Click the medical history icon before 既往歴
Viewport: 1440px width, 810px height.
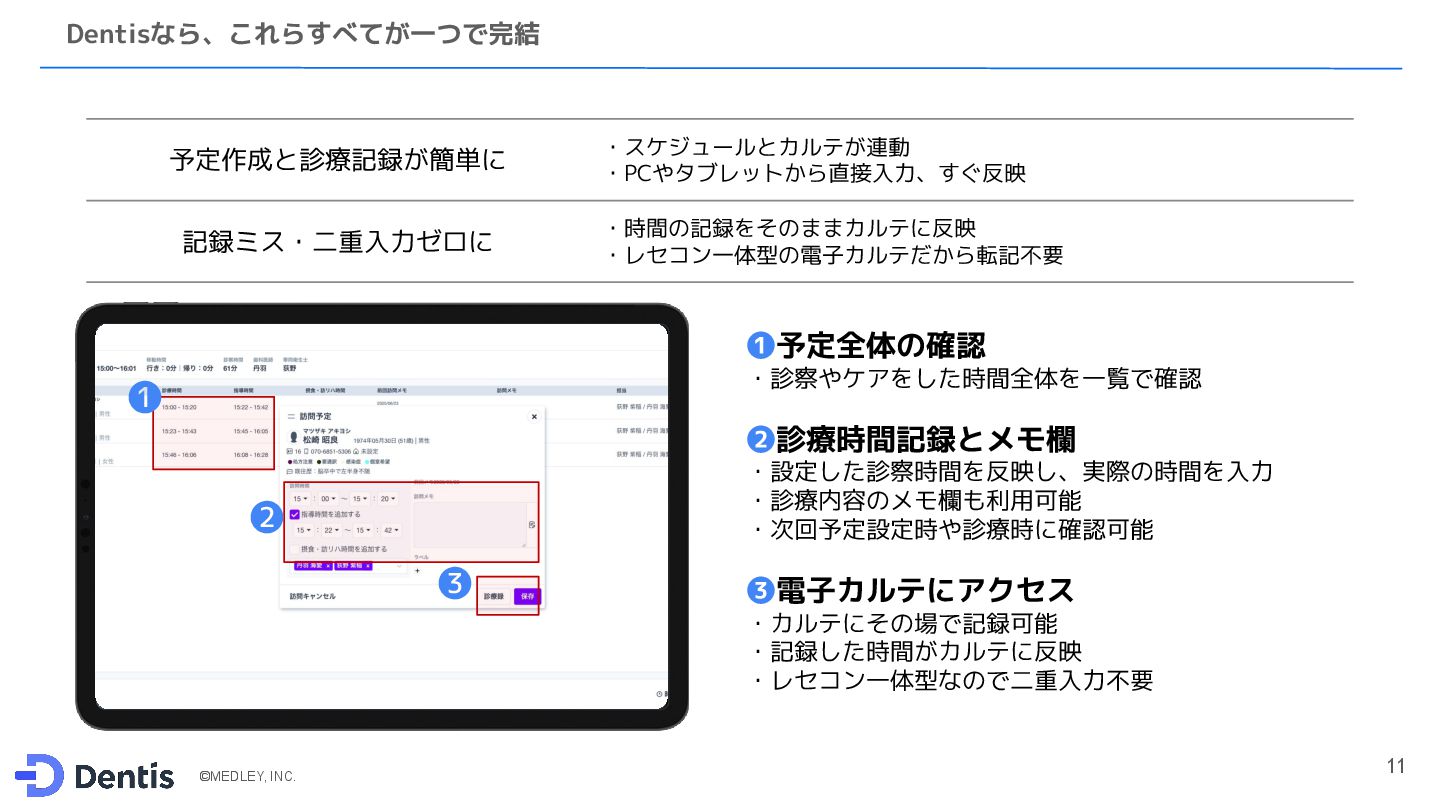289,471
